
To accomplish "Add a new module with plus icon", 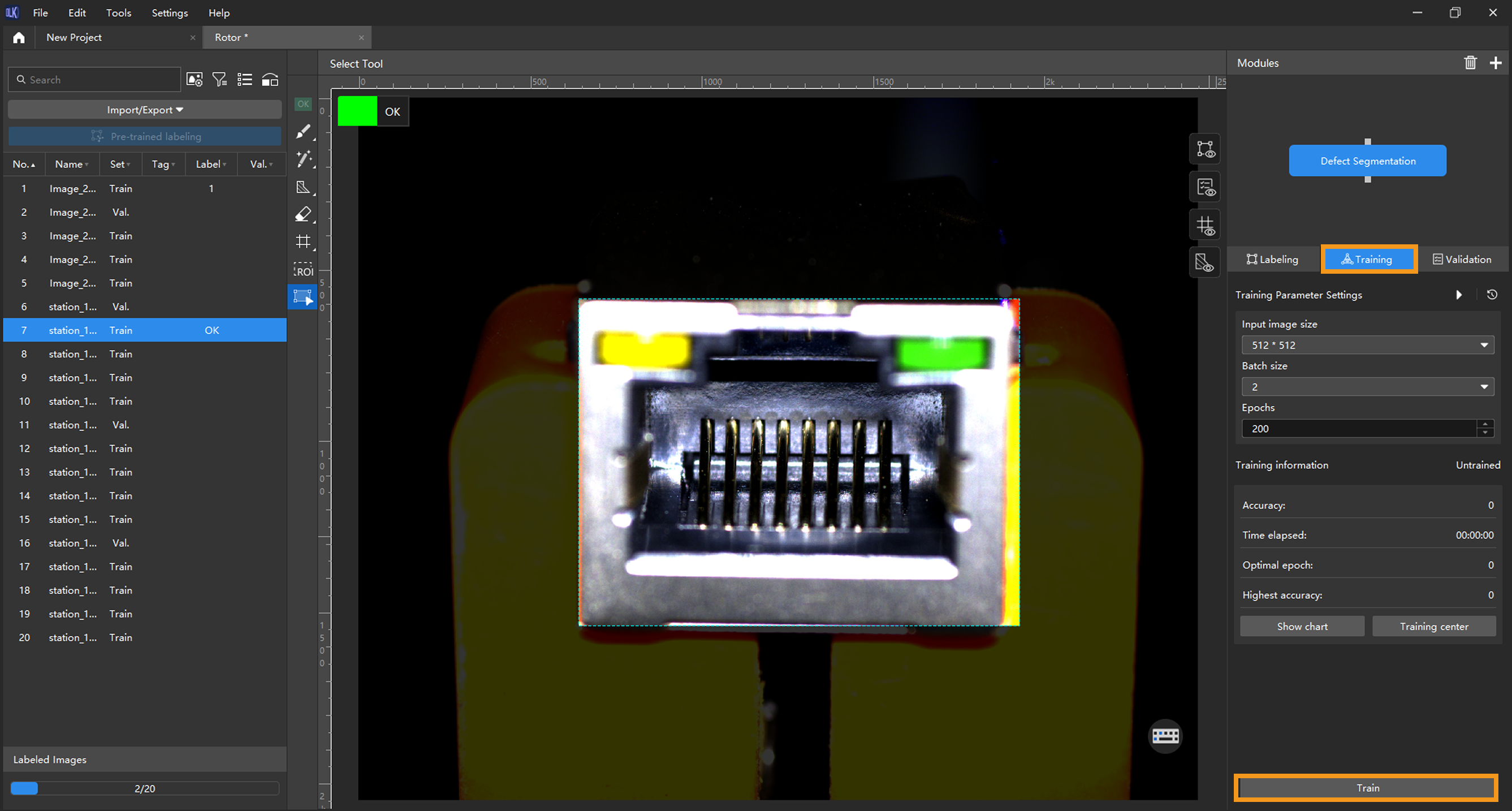I will pyautogui.click(x=1496, y=63).
